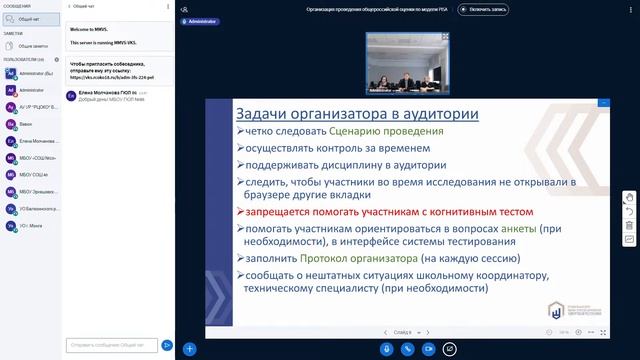This screenshot has width=640, height=360.
Task: Send the chat message
Action: pos(167,345)
